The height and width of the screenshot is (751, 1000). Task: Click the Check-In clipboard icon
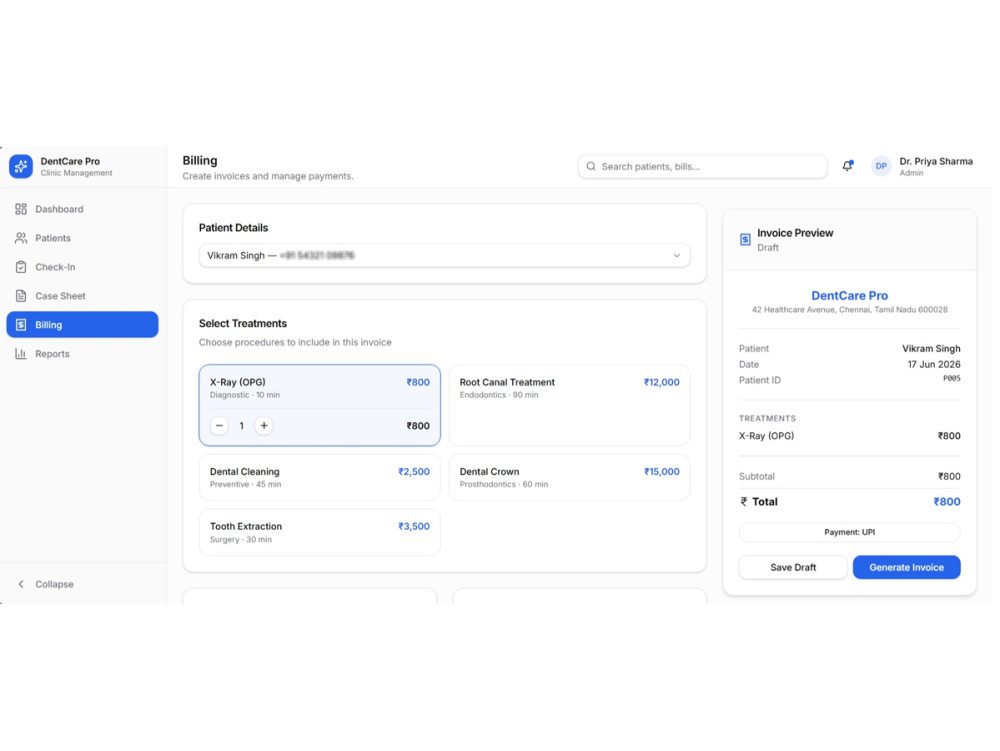click(x=21, y=267)
